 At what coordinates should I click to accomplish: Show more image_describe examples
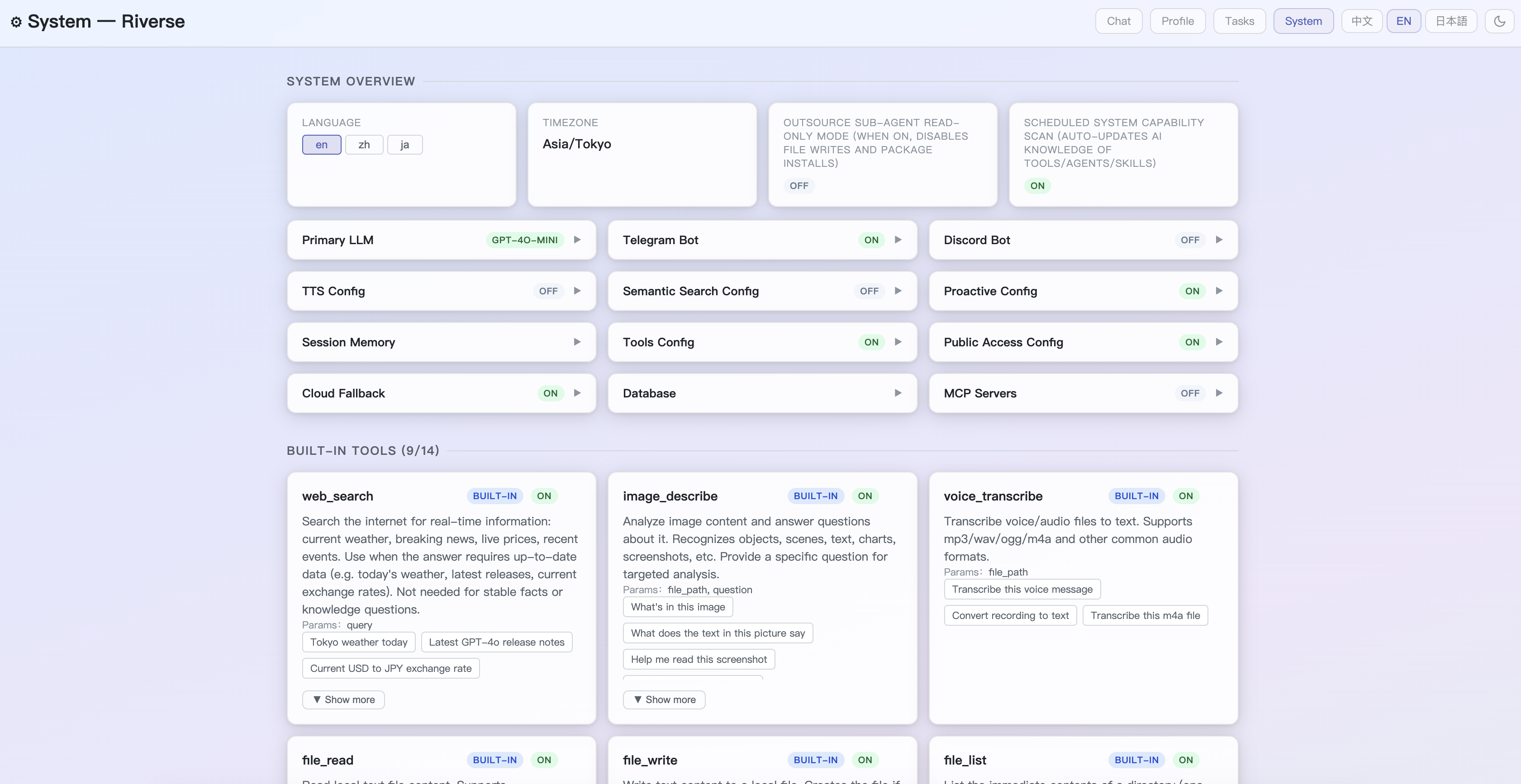(x=664, y=699)
